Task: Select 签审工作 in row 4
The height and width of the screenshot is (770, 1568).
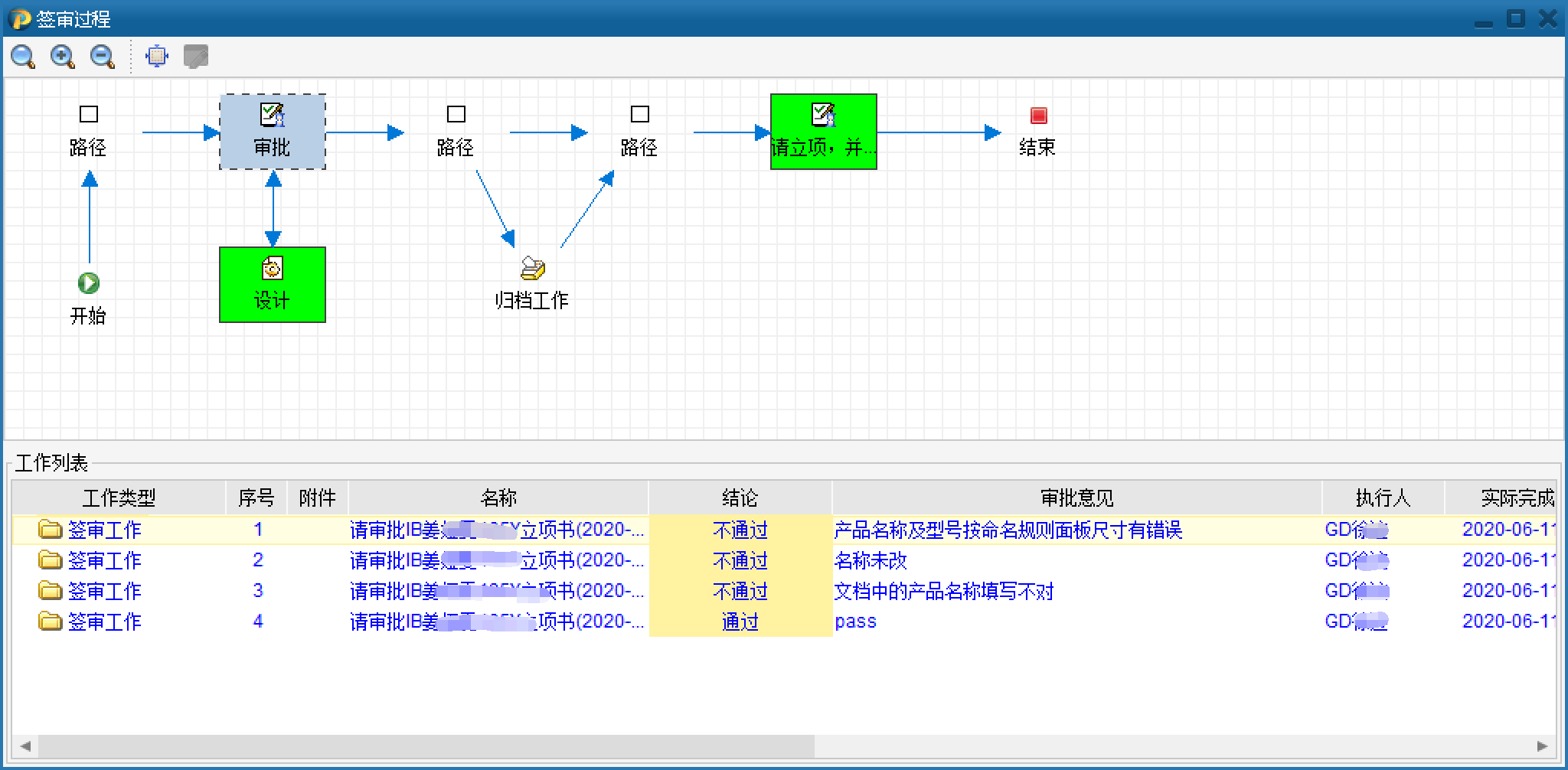Action: point(105,622)
